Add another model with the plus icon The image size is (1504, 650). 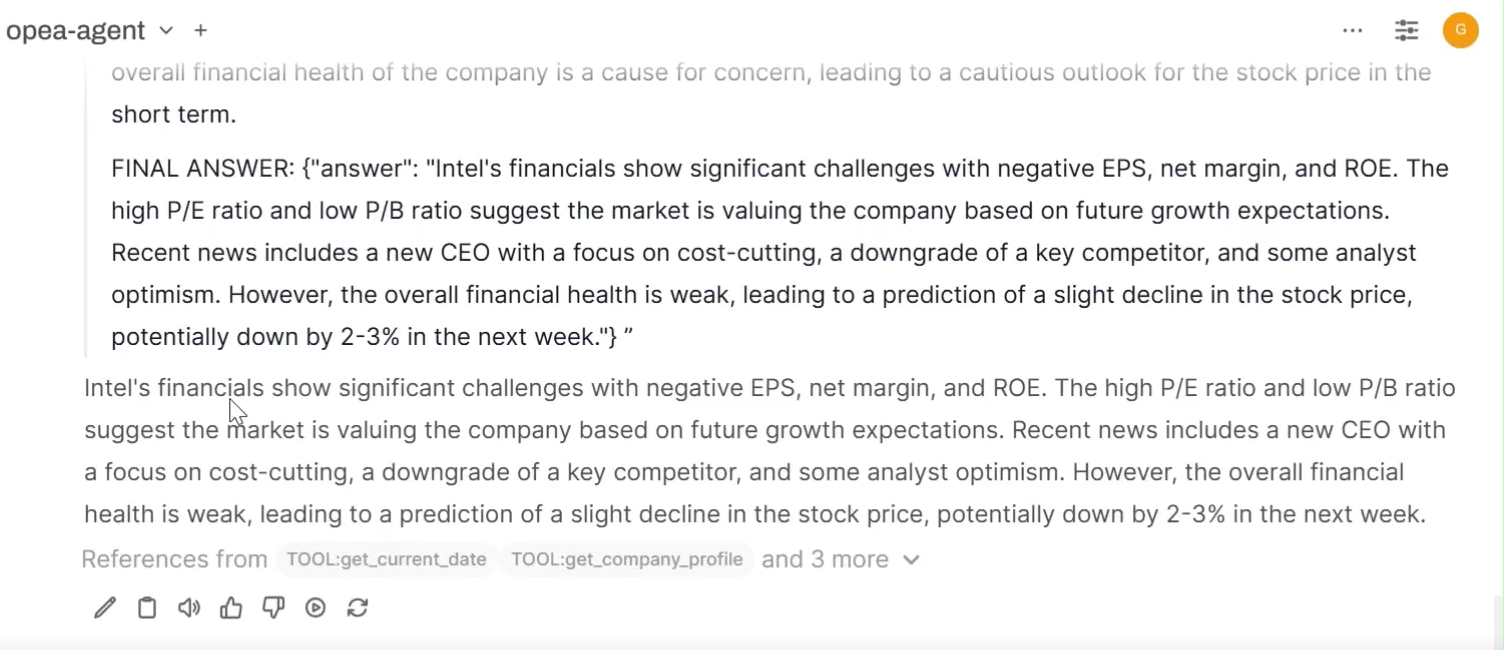[x=201, y=31]
